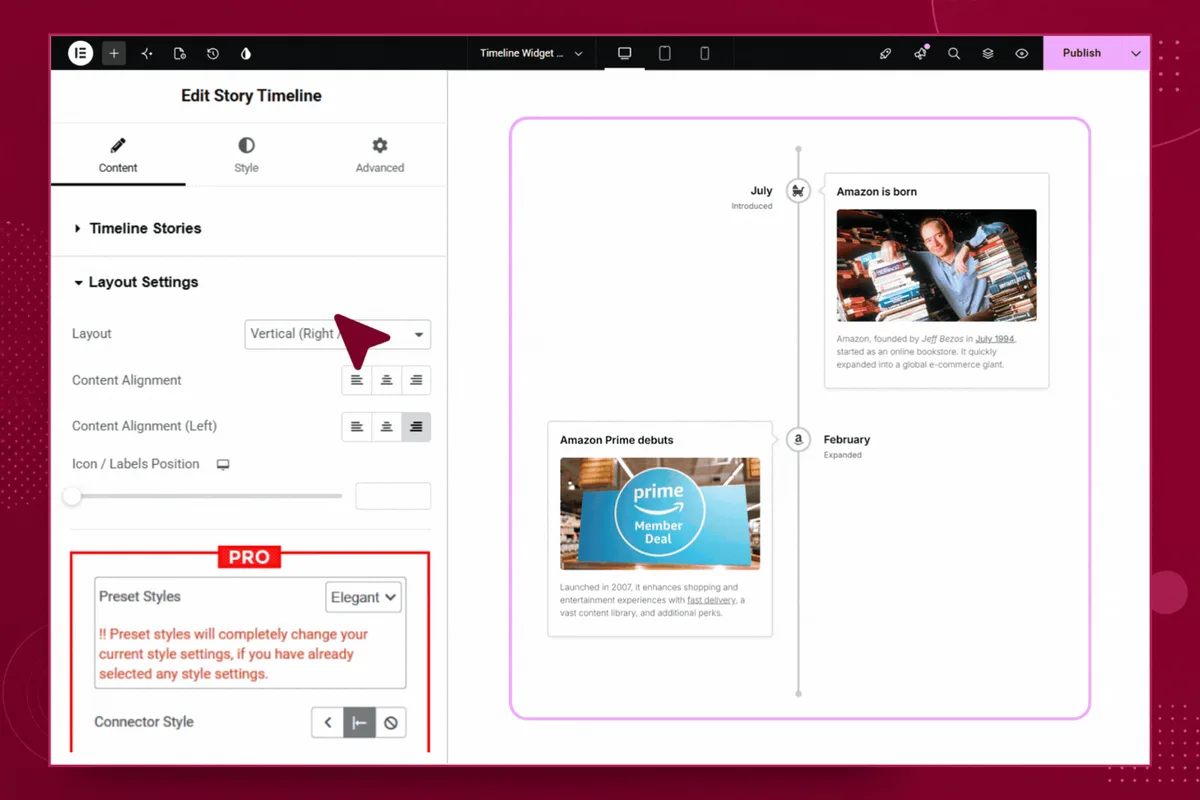
Task: Click the Jeff Bezos bookstore photo
Action: point(936,265)
